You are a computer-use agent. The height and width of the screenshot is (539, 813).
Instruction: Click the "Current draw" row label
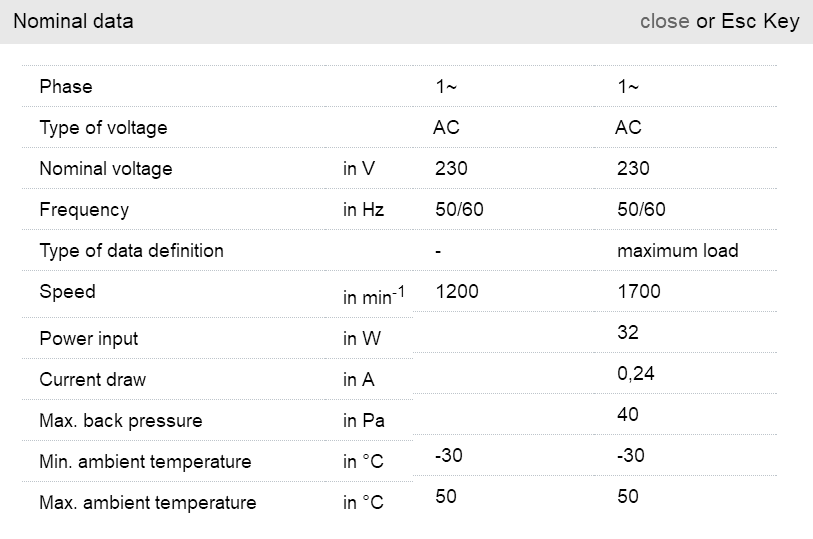(92, 380)
